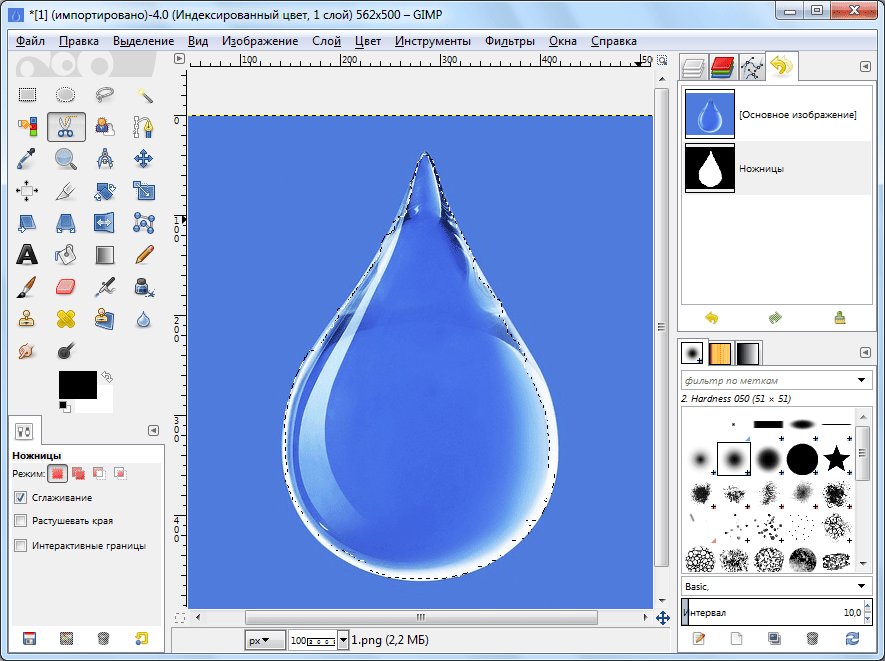Select the Text tool
The height and width of the screenshot is (661, 885).
pos(27,254)
